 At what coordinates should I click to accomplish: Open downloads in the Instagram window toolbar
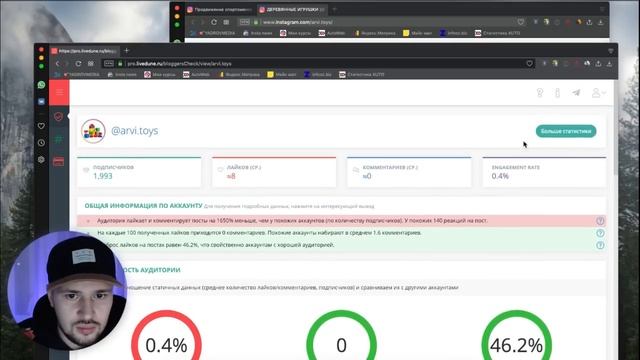coord(600,22)
